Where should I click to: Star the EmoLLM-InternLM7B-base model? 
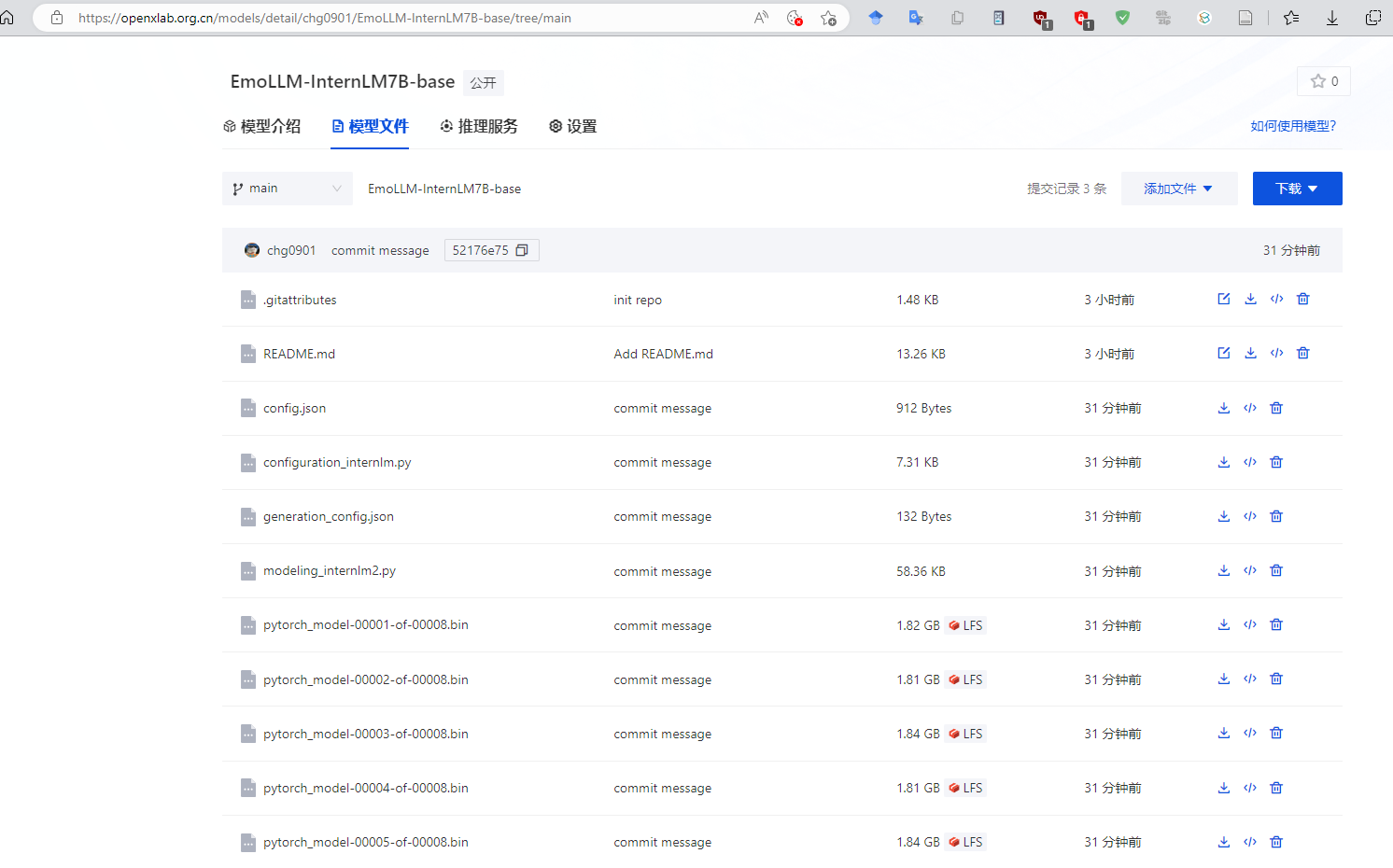[x=1323, y=81]
